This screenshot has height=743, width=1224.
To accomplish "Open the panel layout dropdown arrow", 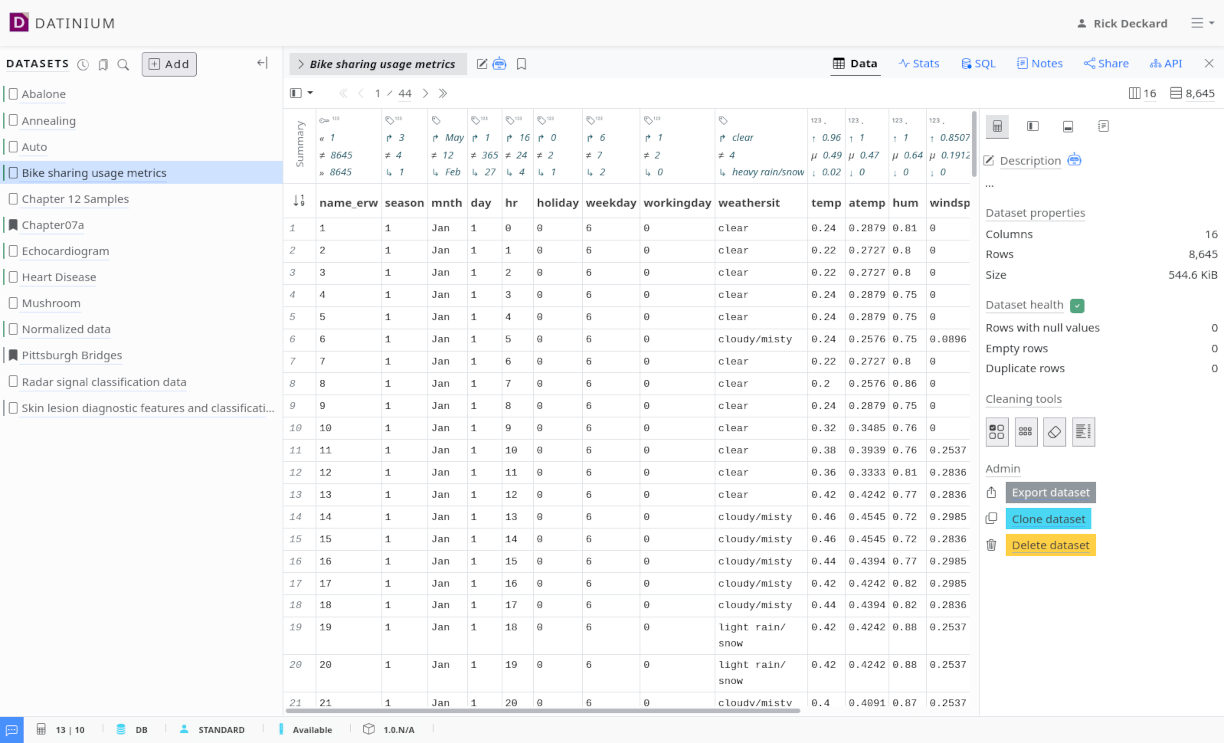I will (310, 93).
